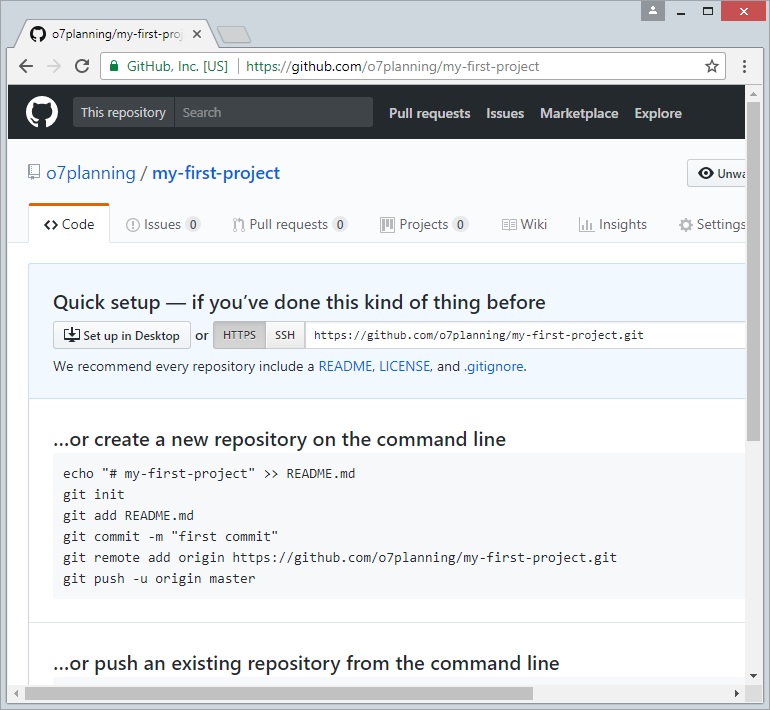Open the README link

pyautogui.click(x=345, y=366)
